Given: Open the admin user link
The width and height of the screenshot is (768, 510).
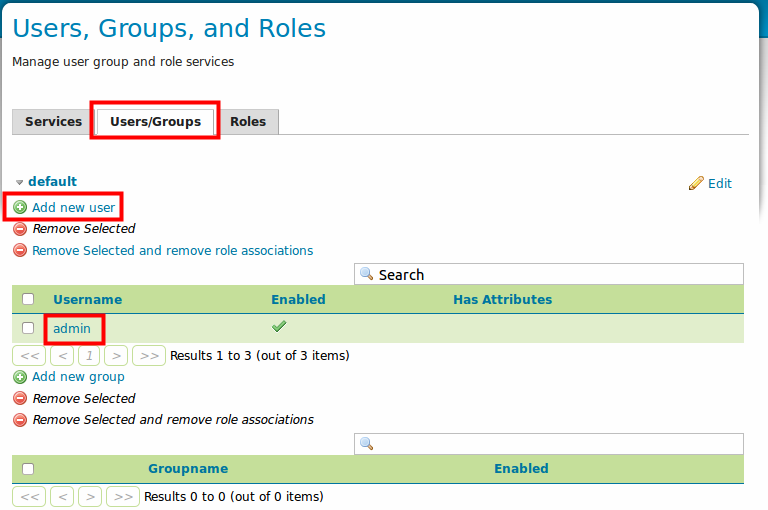Looking at the screenshot, I should click(x=72, y=328).
